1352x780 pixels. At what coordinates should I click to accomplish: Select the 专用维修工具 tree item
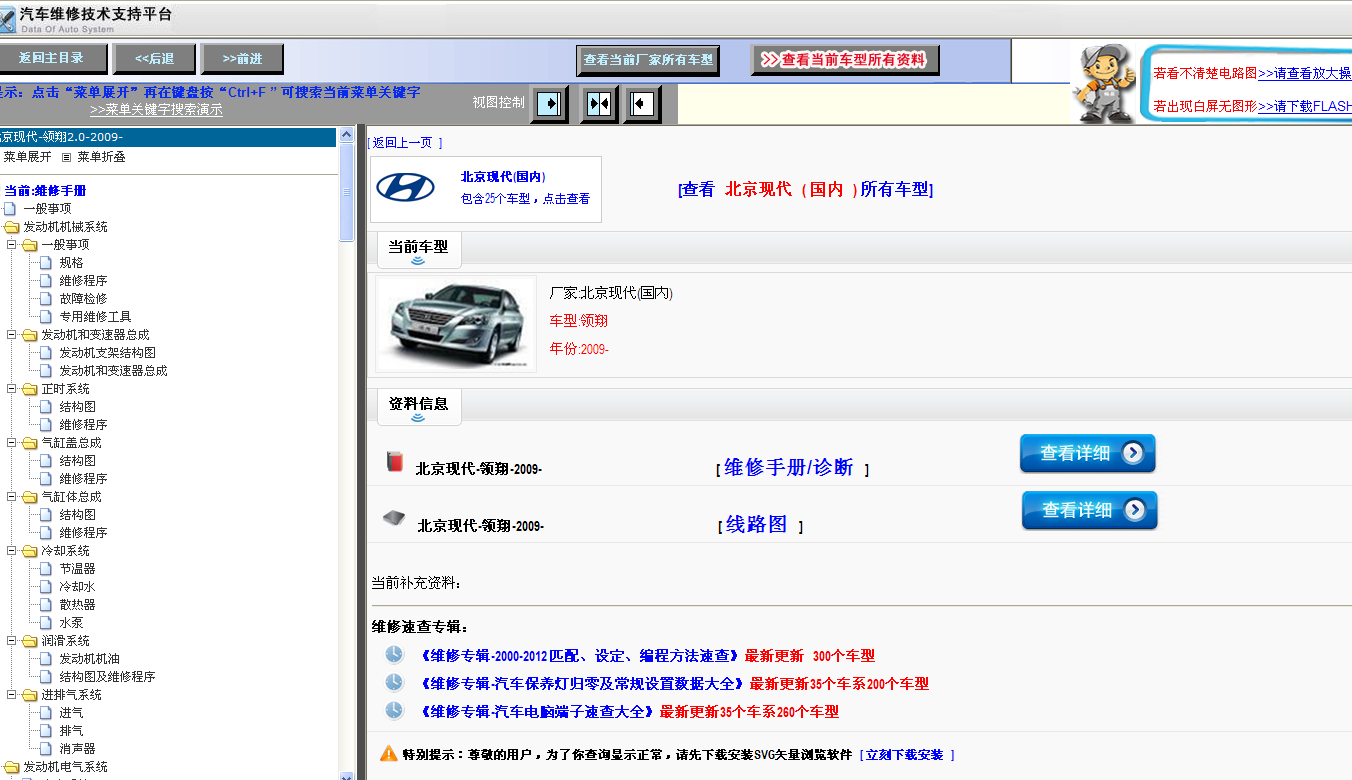tap(95, 317)
